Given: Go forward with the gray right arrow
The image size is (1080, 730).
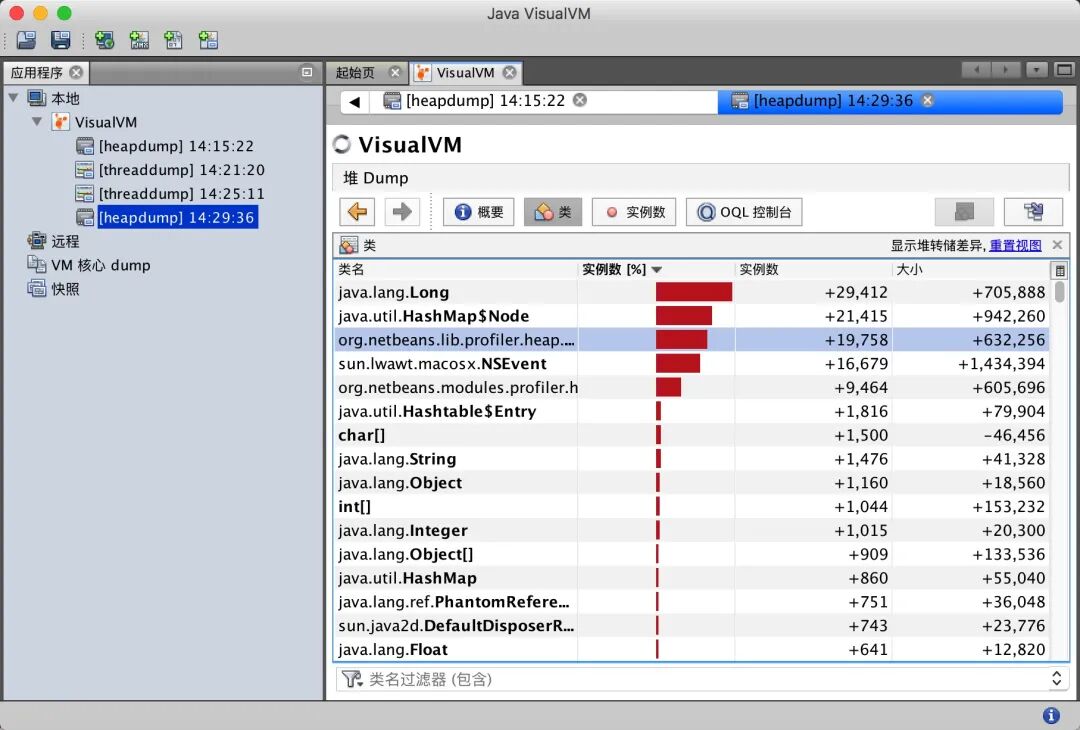Looking at the screenshot, I should pyautogui.click(x=402, y=211).
